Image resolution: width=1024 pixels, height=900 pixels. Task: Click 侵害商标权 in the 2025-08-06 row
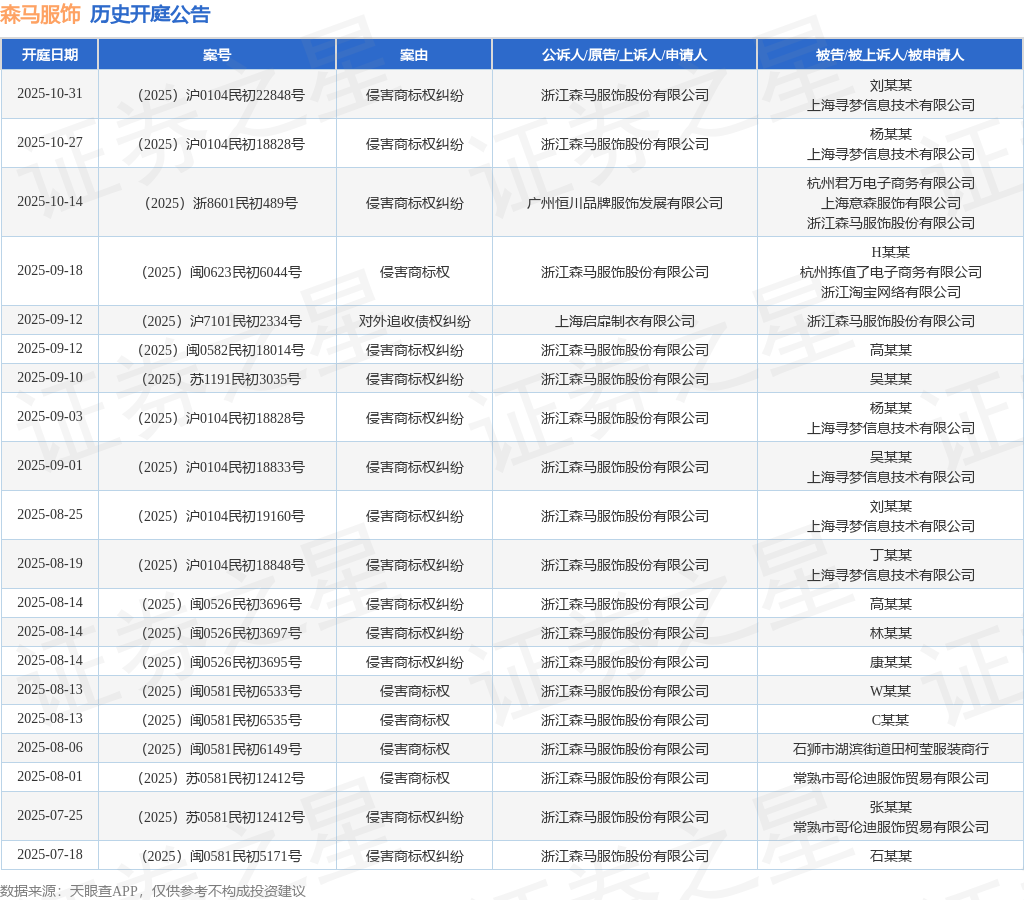pyautogui.click(x=414, y=749)
